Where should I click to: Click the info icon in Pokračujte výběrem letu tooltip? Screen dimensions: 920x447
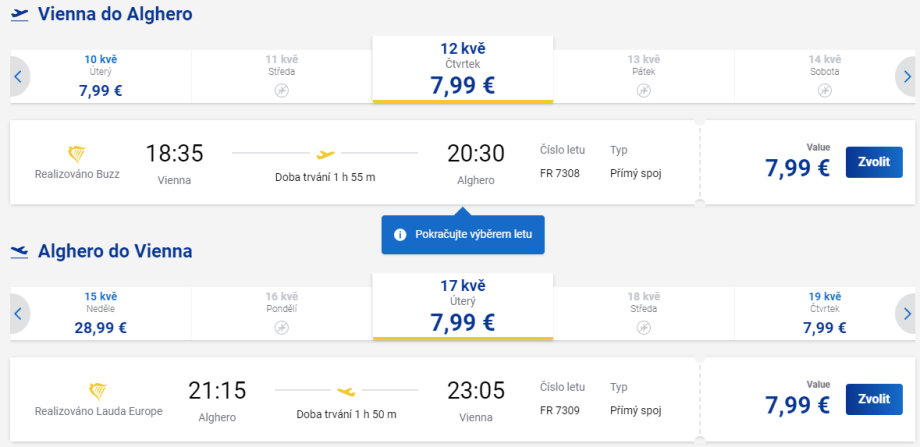[400, 234]
